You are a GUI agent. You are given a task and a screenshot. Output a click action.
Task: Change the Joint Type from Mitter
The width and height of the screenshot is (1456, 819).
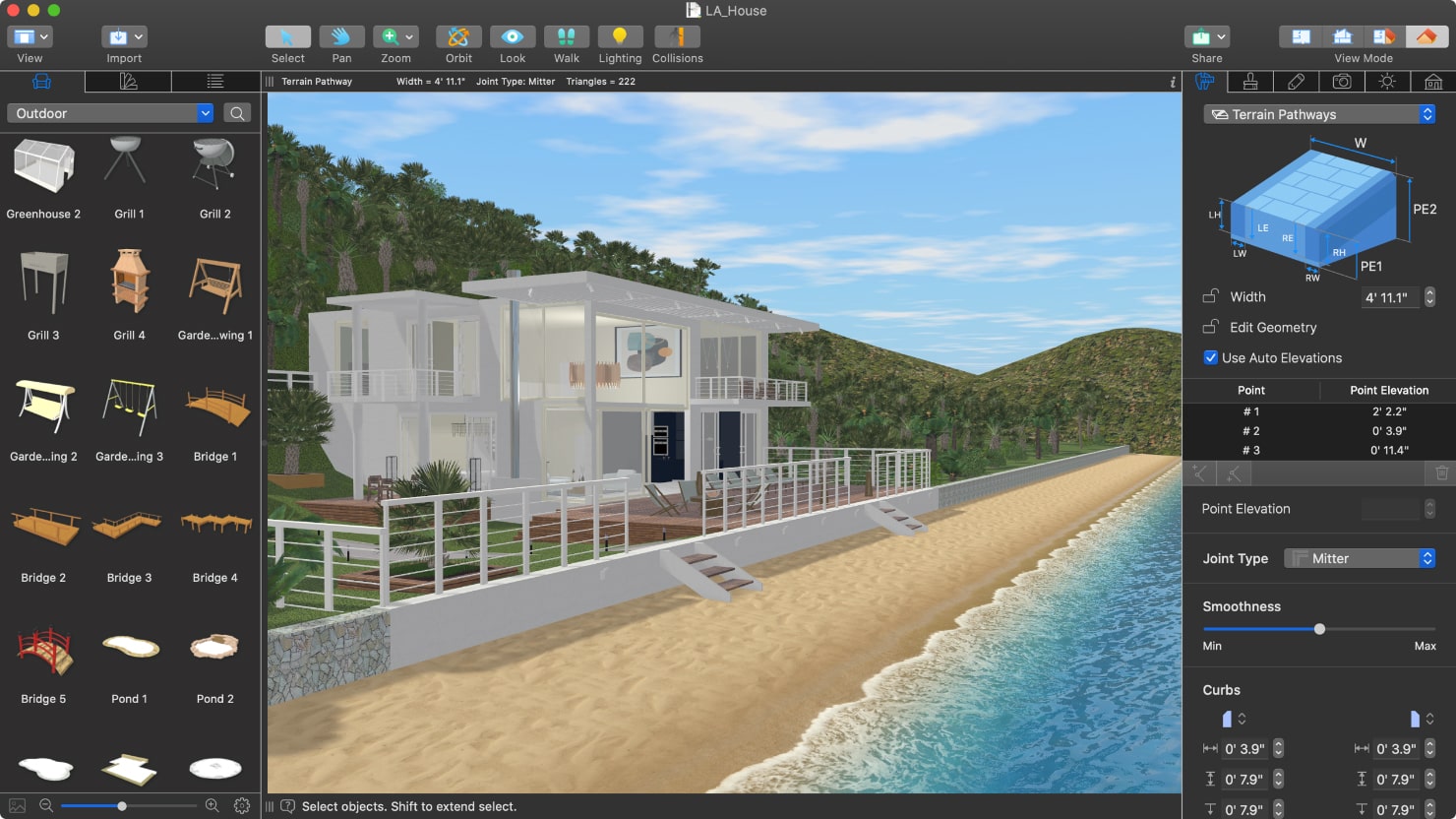[1359, 558]
